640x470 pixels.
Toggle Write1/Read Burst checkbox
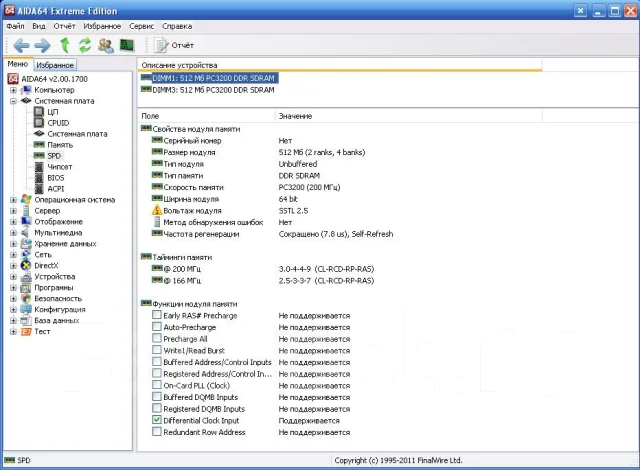click(157, 350)
